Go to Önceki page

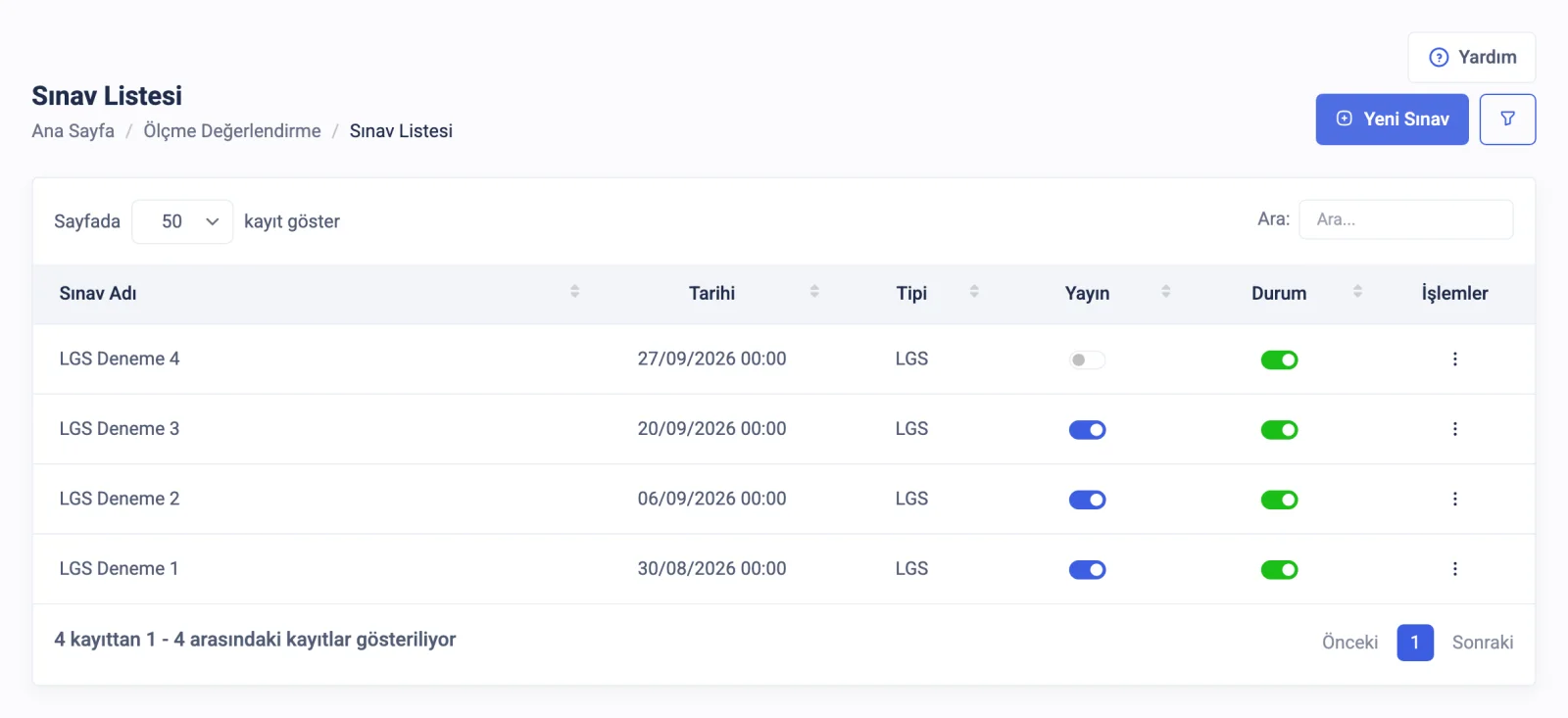(x=1349, y=643)
